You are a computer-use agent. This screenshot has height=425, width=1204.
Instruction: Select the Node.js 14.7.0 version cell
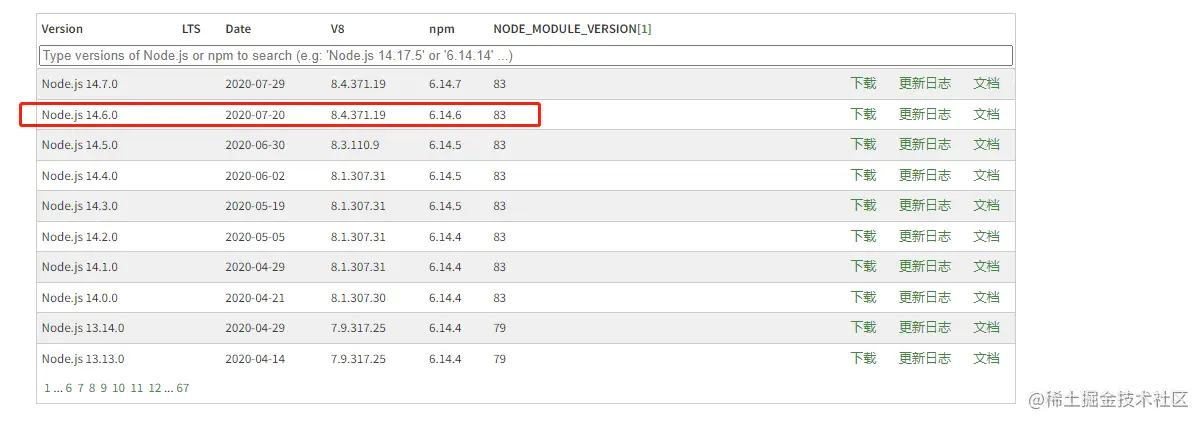pos(79,84)
